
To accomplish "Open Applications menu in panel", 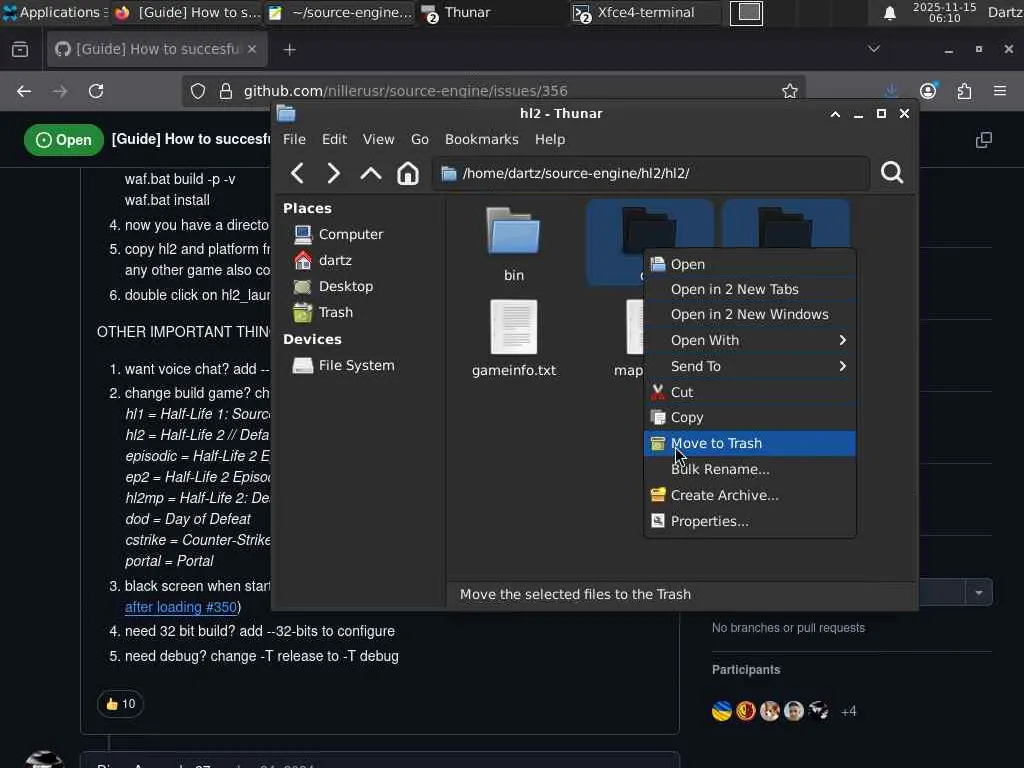I will pos(52,12).
